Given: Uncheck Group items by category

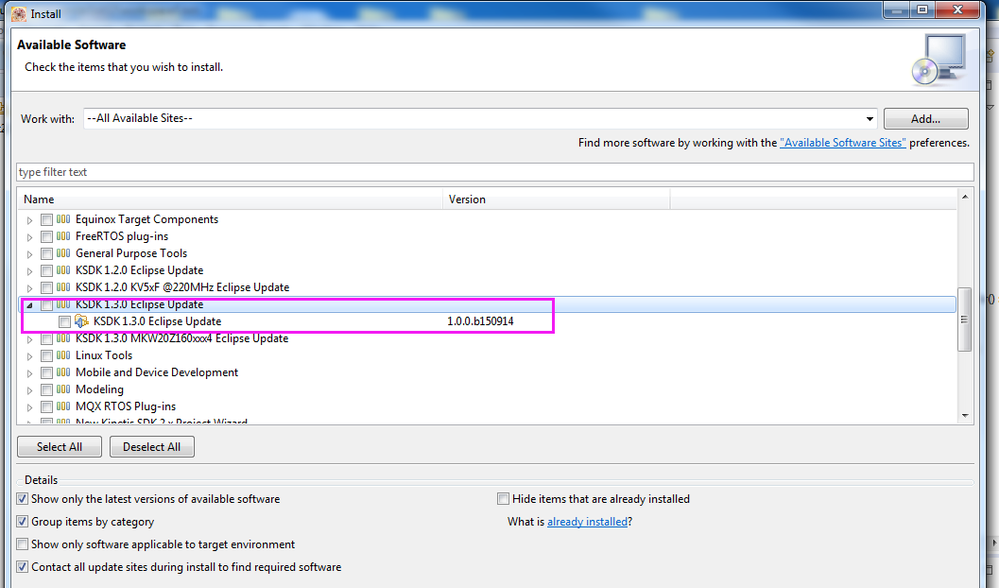Looking at the screenshot, I should tap(22, 522).
